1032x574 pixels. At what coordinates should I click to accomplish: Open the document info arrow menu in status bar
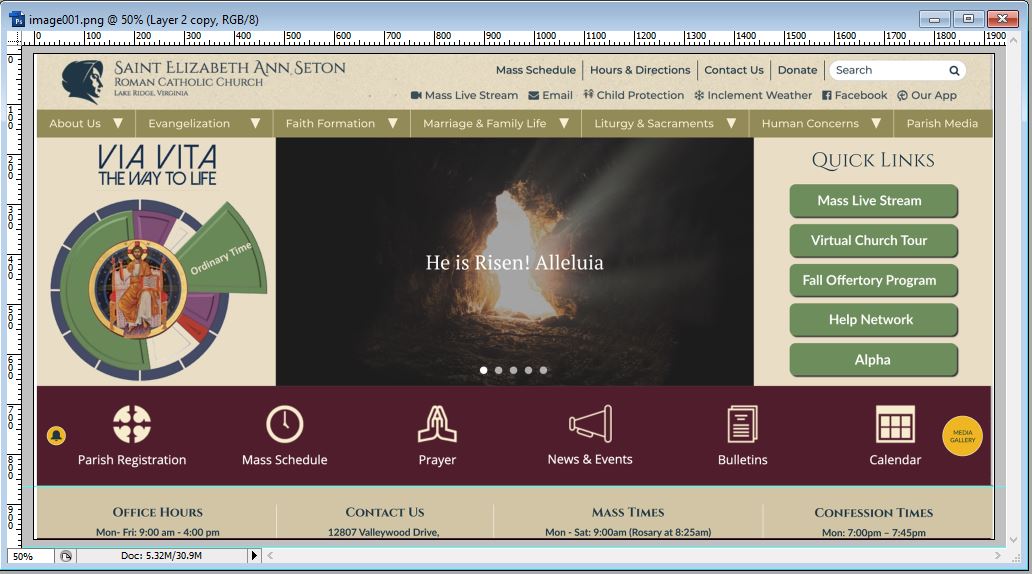254,555
